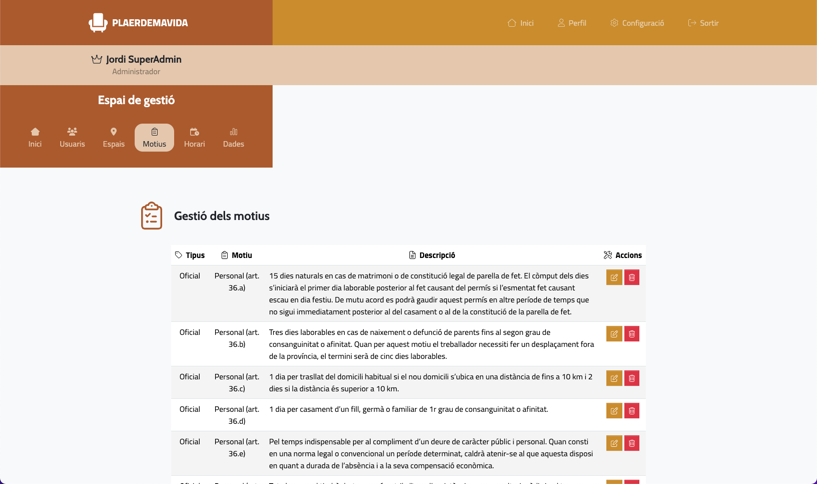Edit the Personal (art. 36.a) motiu

pyautogui.click(x=614, y=277)
